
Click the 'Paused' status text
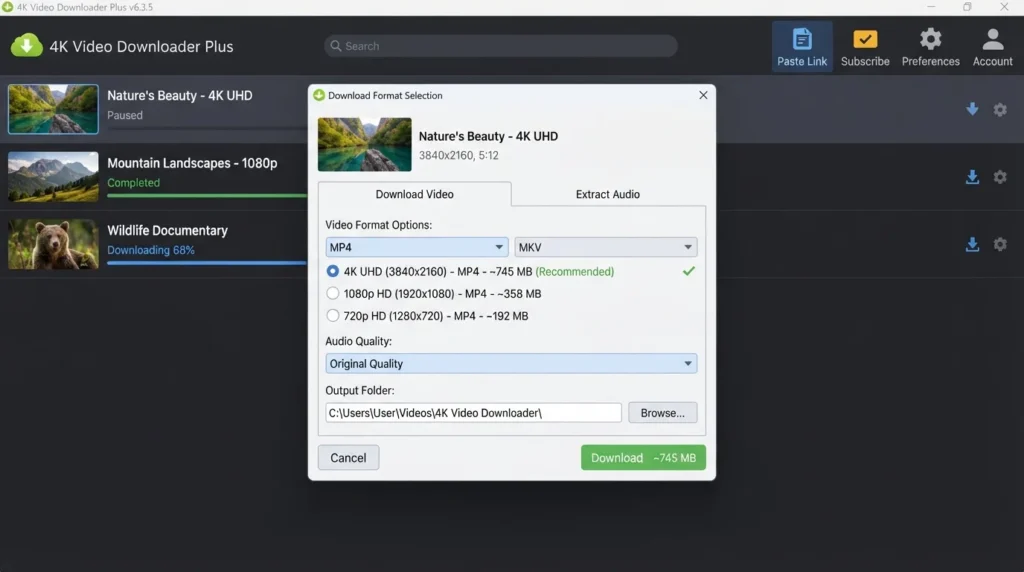125,115
